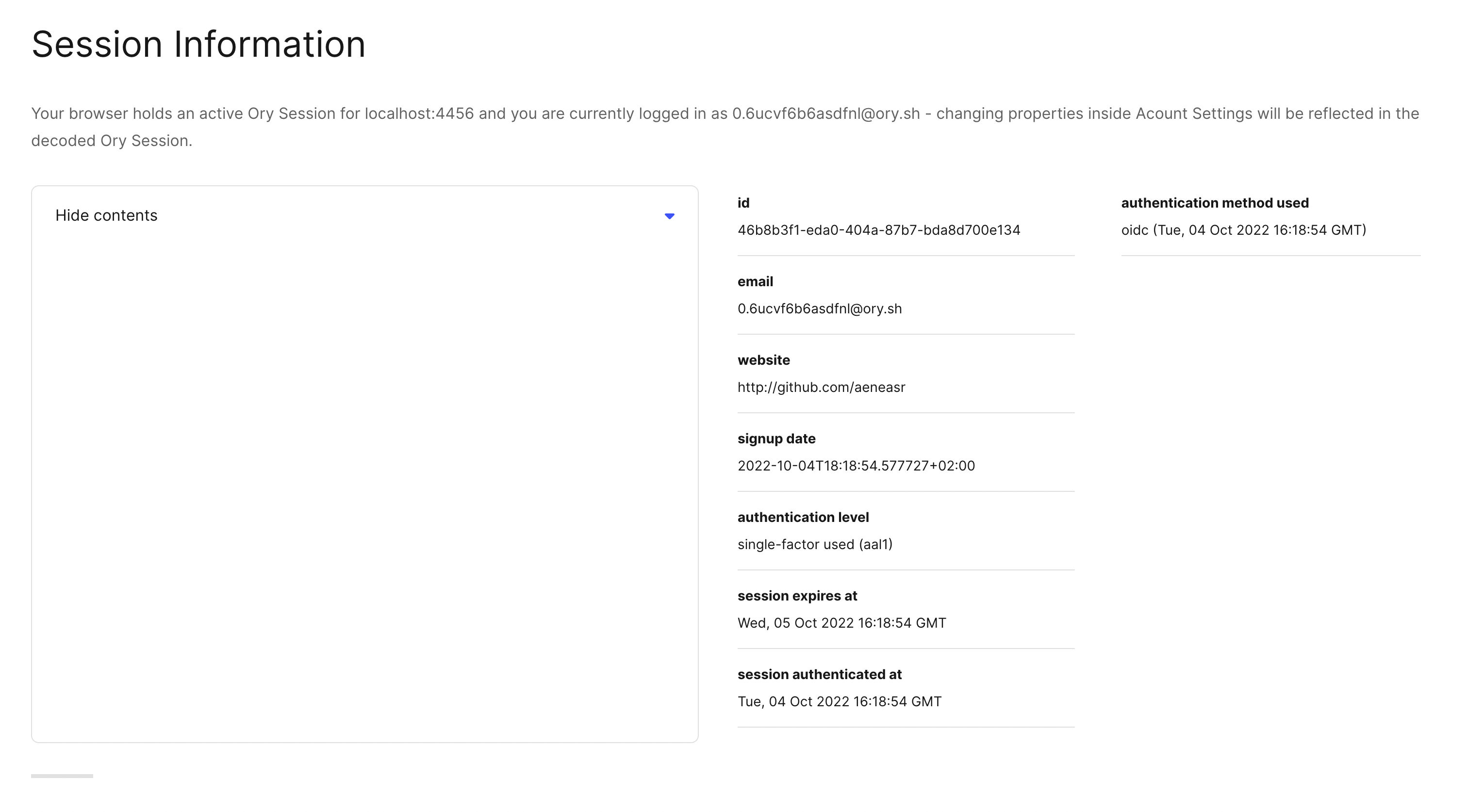This screenshot has width=1483, height=812.
Task: Click the email address 0.6ucvf6b6asdfnl@ory.sh
Action: click(820, 309)
